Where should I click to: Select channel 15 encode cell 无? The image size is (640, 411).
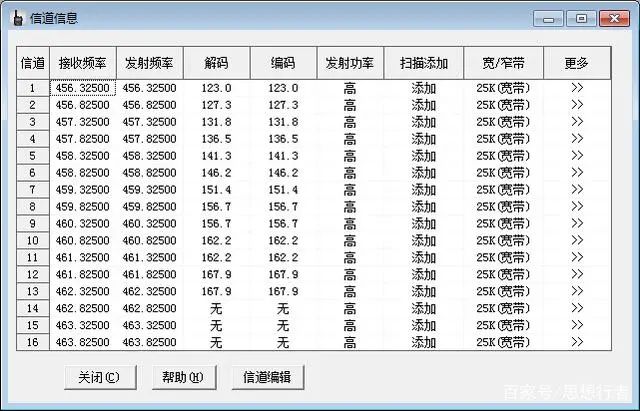[283, 325]
